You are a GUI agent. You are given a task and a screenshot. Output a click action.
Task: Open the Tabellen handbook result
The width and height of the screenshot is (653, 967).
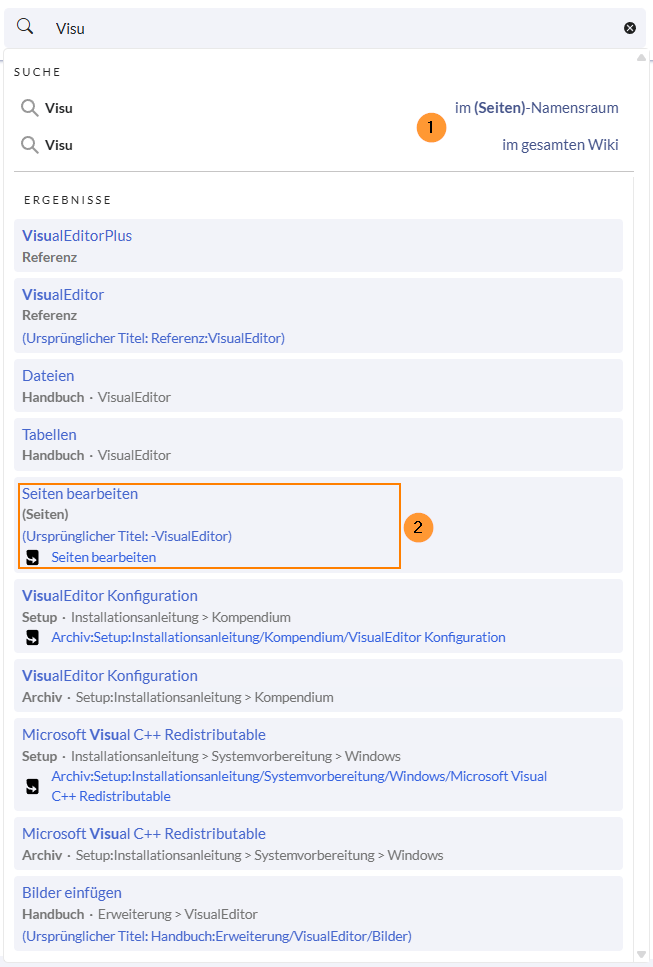(x=49, y=435)
